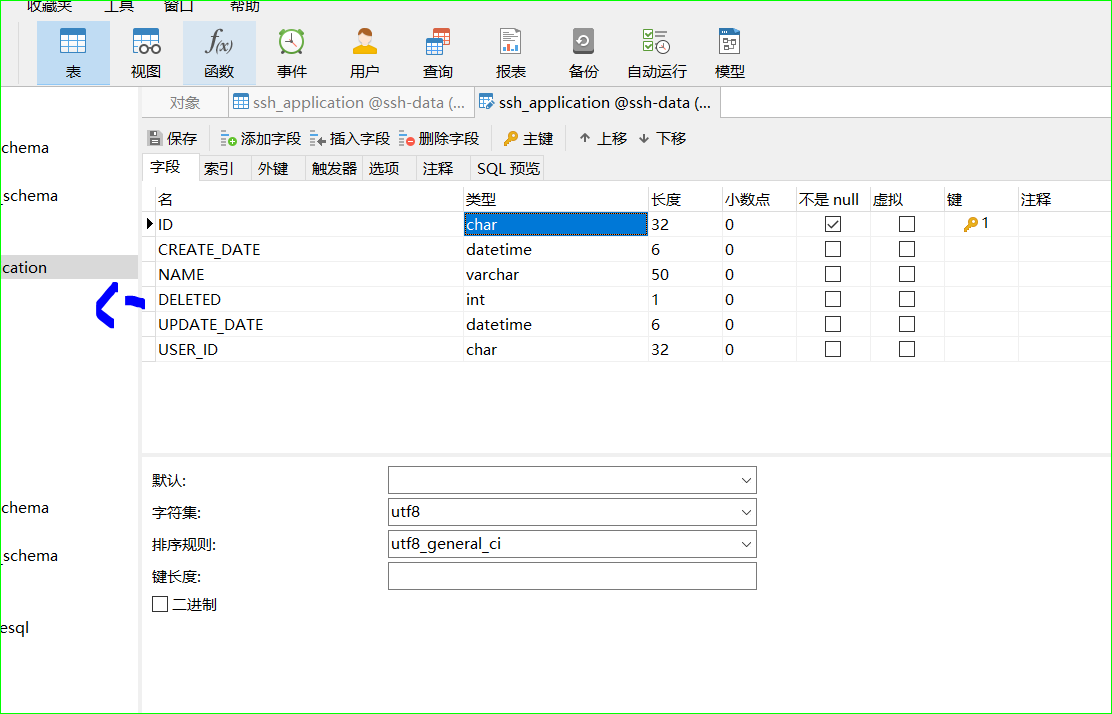
Task: Switch to the SQL 预览 tab
Action: tap(508, 168)
